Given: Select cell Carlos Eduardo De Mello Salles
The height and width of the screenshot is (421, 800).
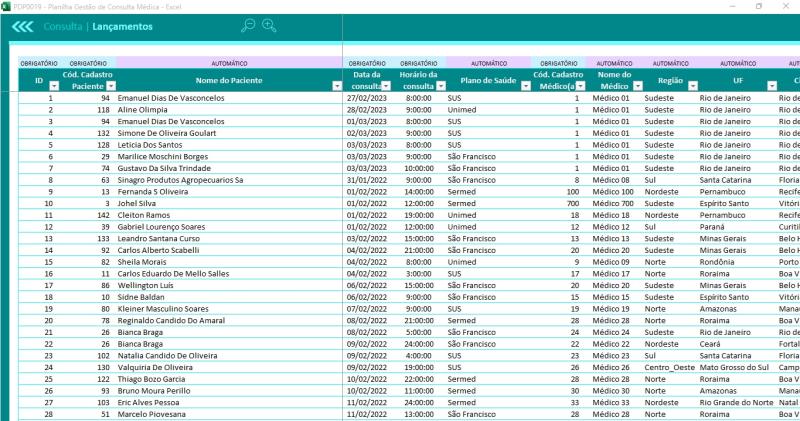Looking at the screenshot, I should (x=229, y=274).
